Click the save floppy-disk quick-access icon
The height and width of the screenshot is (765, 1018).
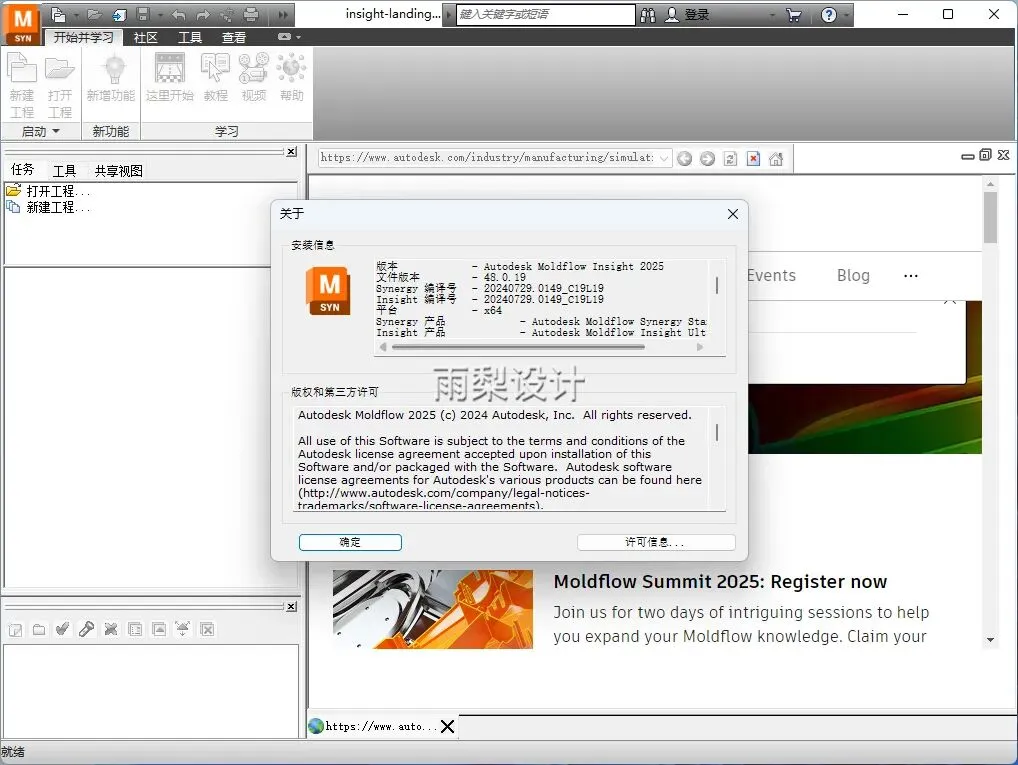point(143,15)
